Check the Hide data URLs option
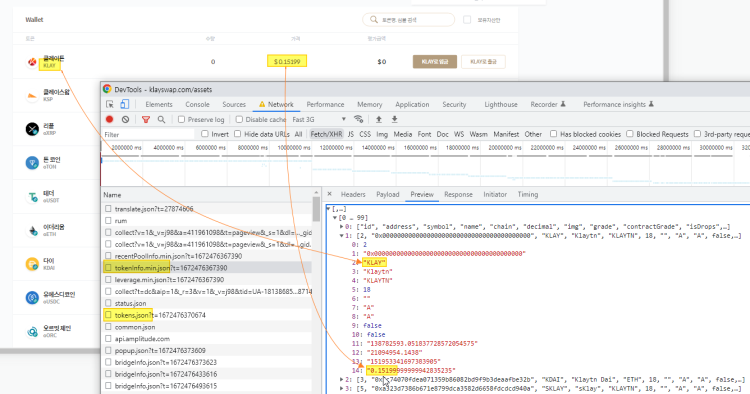 [237, 134]
